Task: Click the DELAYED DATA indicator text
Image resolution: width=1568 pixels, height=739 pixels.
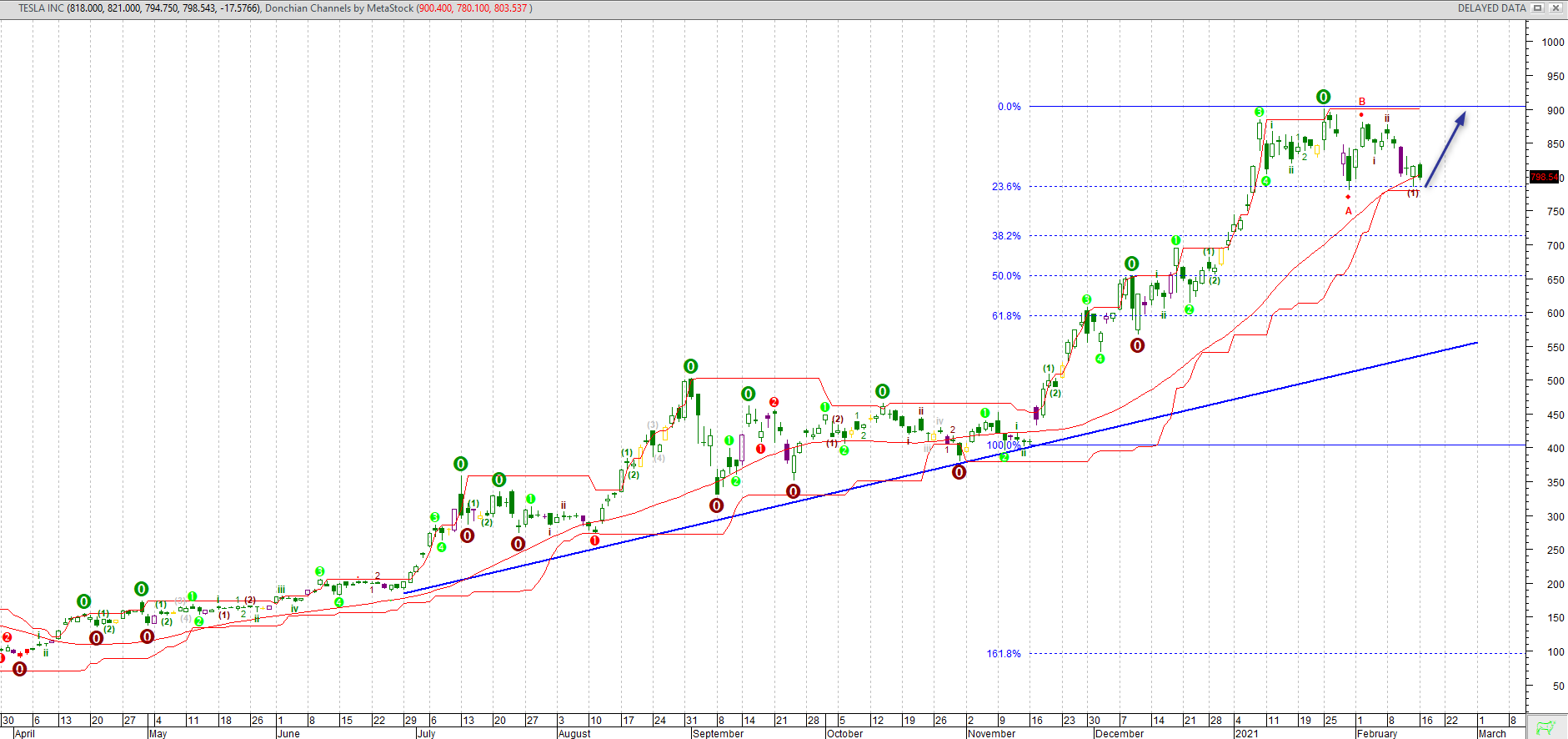Action: (x=1491, y=8)
